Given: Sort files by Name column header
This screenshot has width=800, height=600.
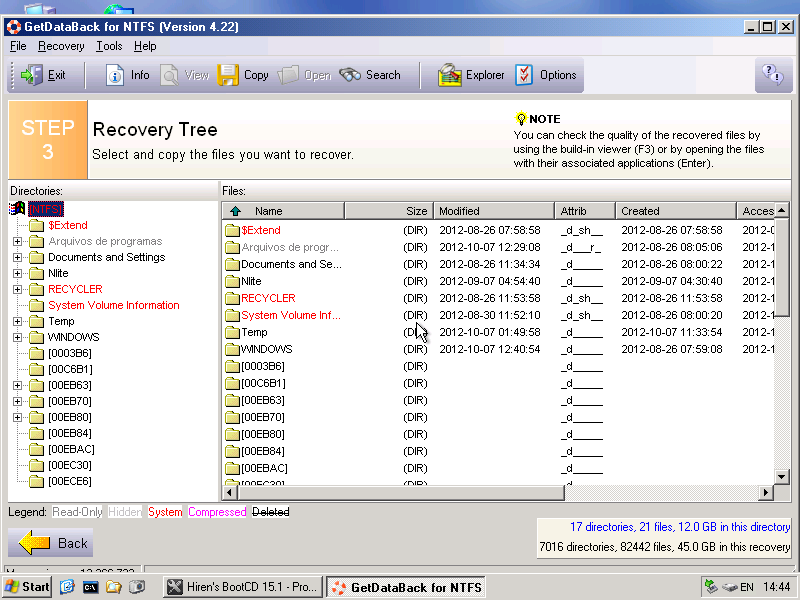Looking at the screenshot, I should pyautogui.click(x=283, y=211).
